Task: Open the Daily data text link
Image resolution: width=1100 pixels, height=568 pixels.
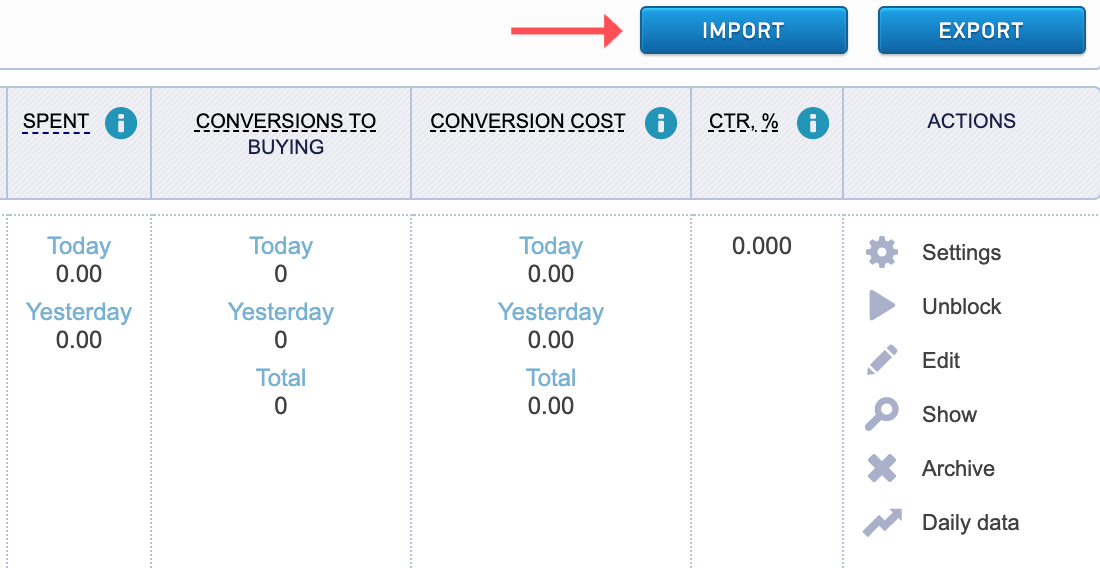Action: point(970,523)
